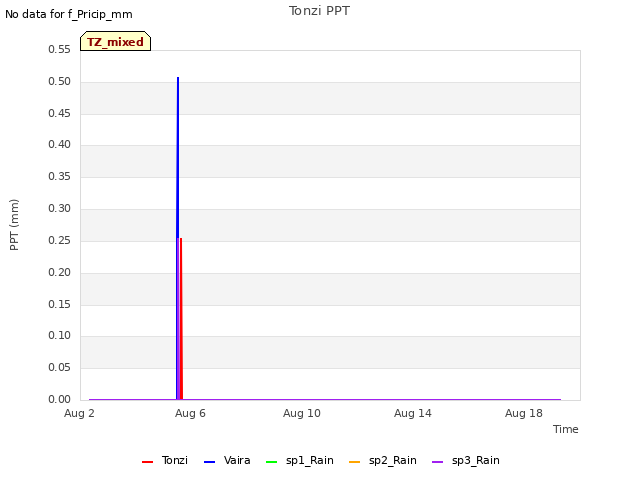Click the Tonzi PPT chart title
The image size is (640, 480).
click(x=319, y=11)
